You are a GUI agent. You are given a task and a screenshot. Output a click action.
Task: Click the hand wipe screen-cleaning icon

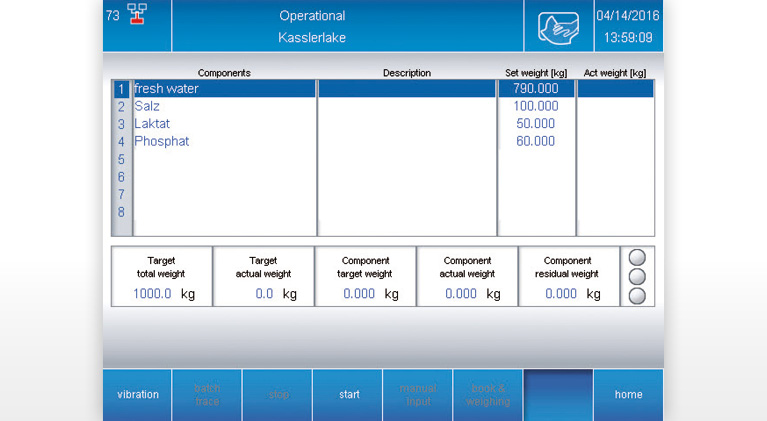(x=558, y=27)
